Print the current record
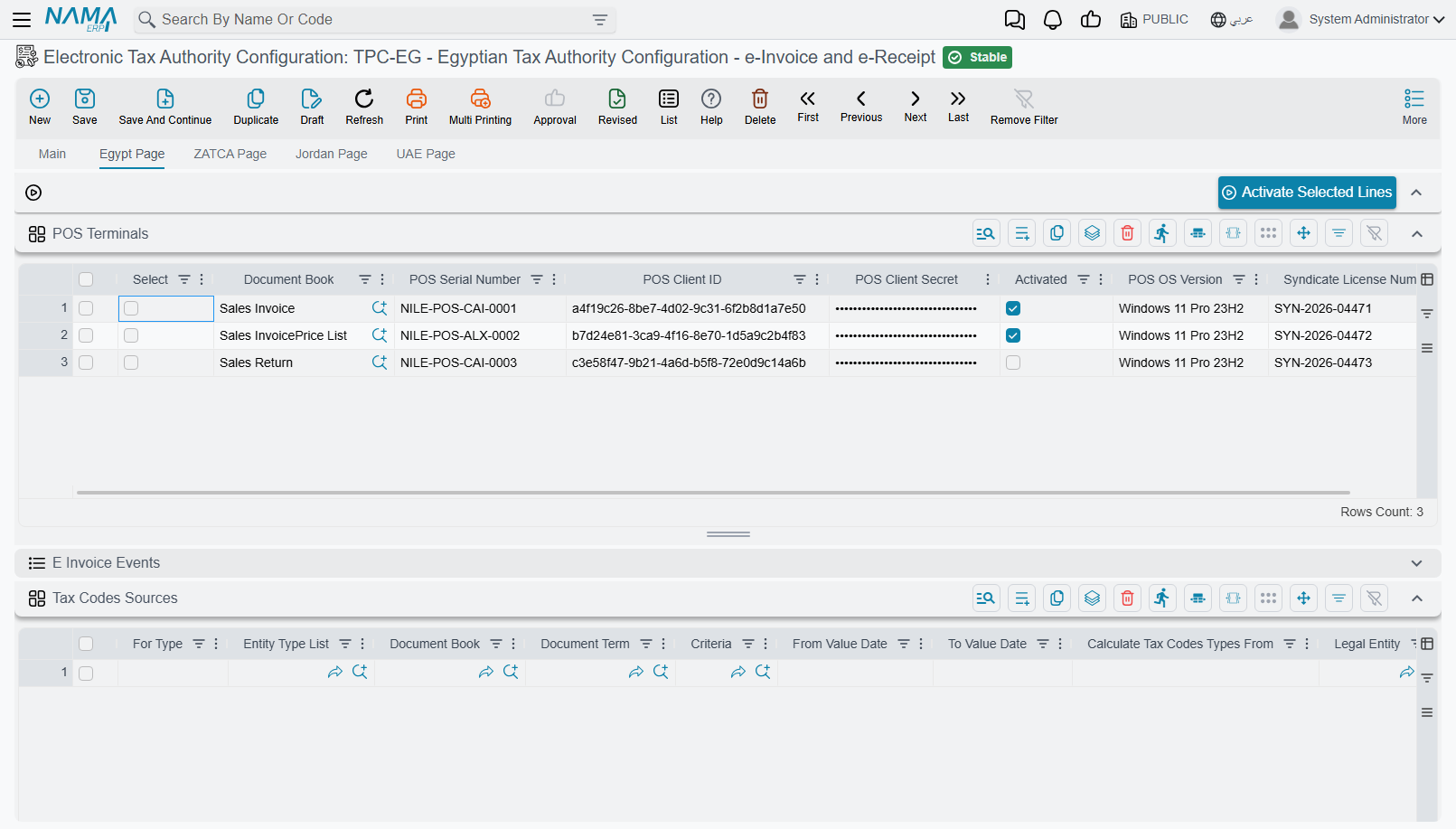The width and height of the screenshot is (1456, 829). [x=417, y=107]
